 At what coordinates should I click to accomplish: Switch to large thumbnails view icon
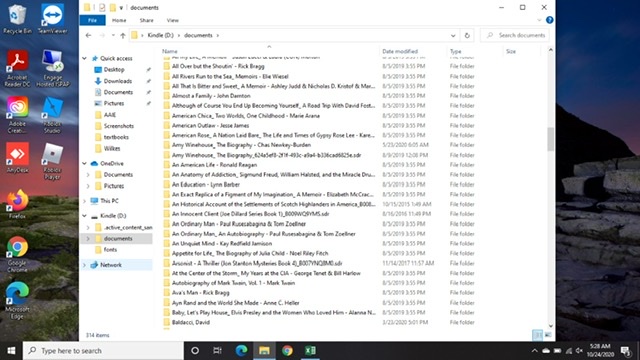pos(548,335)
